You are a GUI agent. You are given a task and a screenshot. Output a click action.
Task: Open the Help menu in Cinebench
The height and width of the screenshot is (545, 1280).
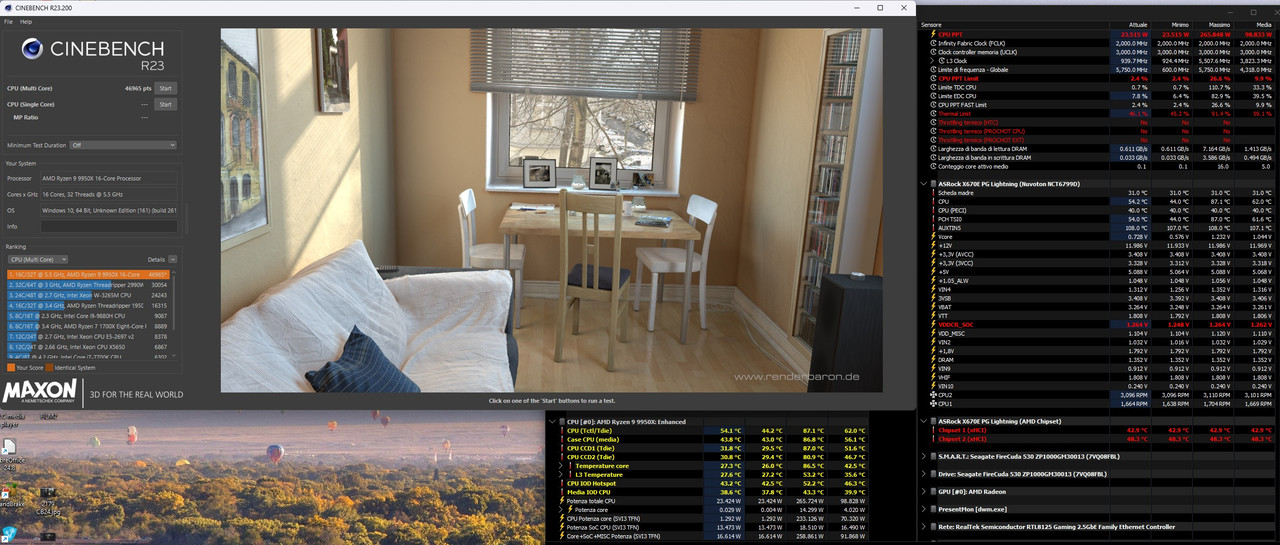[26, 21]
